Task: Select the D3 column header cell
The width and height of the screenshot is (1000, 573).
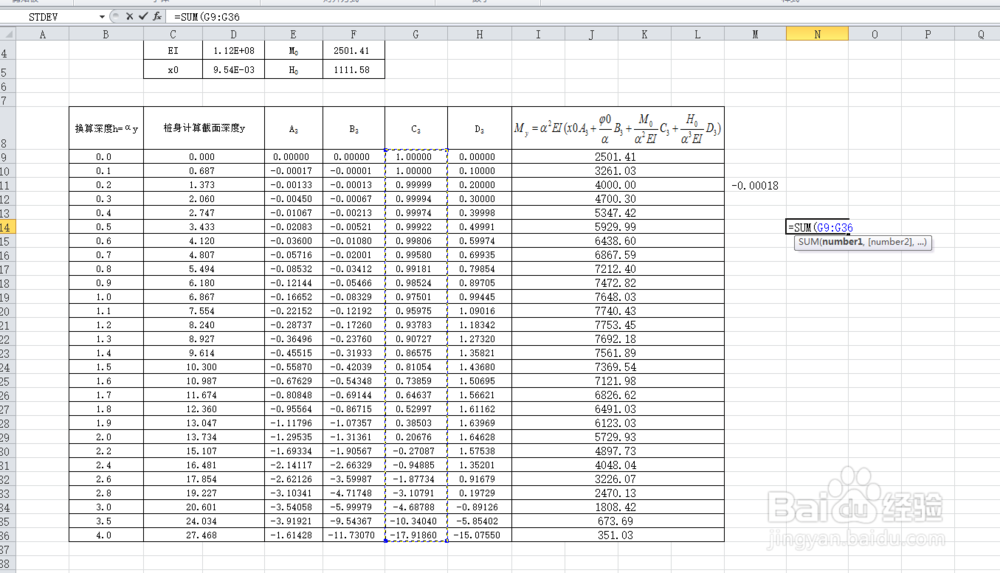Action: pos(479,128)
